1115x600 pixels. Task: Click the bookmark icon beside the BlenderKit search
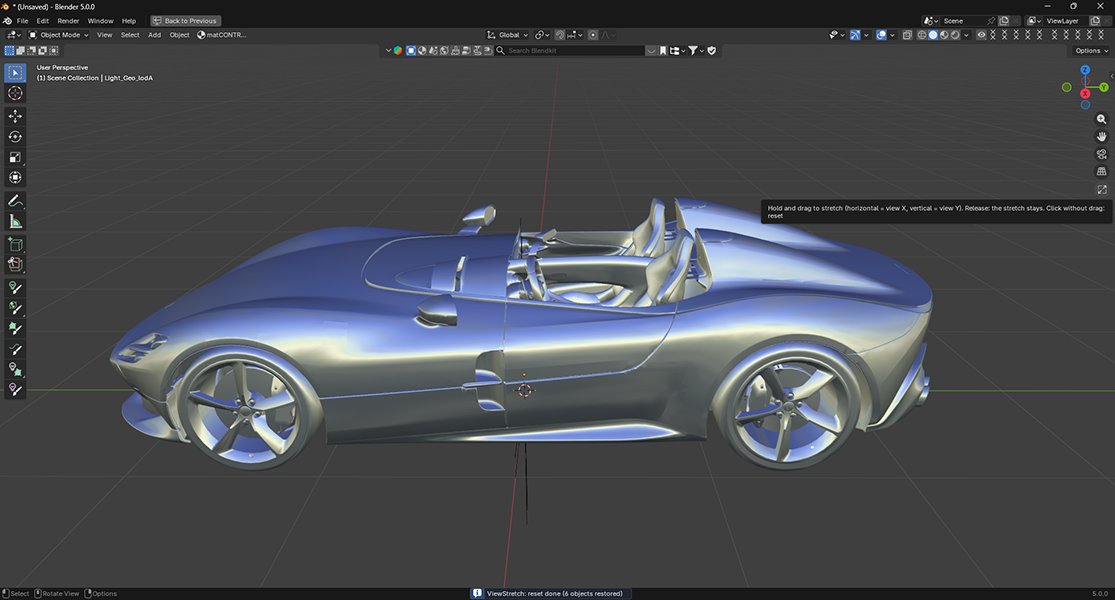[x=663, y=50]
